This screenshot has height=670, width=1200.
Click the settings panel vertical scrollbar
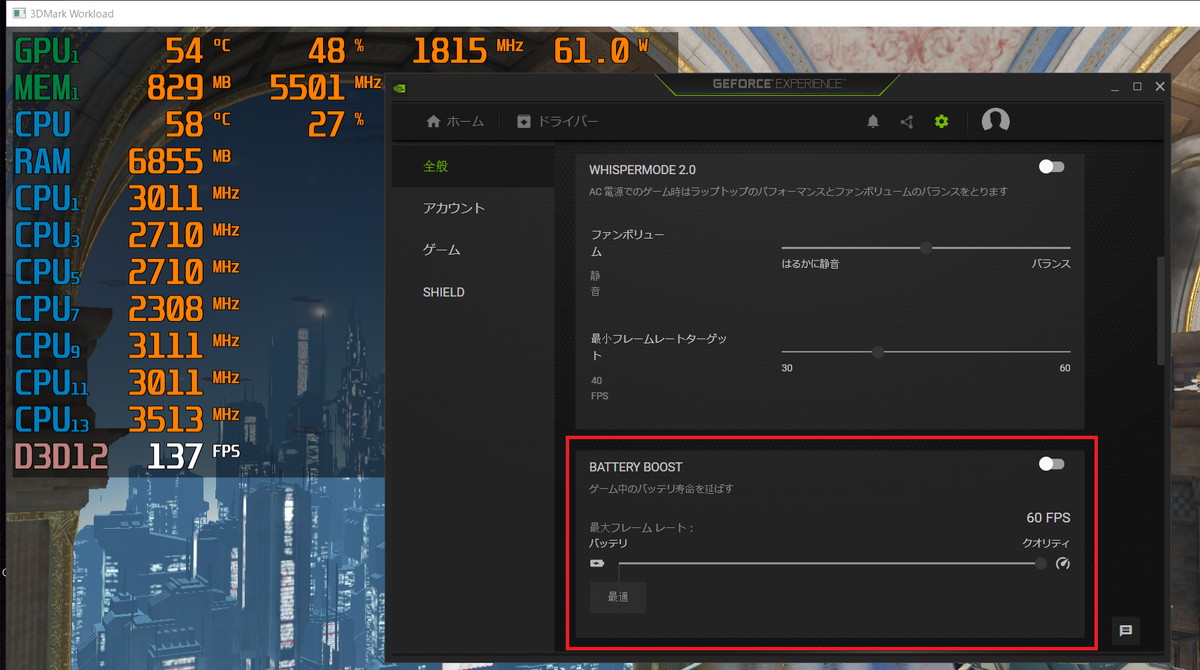click(1160, 310)
